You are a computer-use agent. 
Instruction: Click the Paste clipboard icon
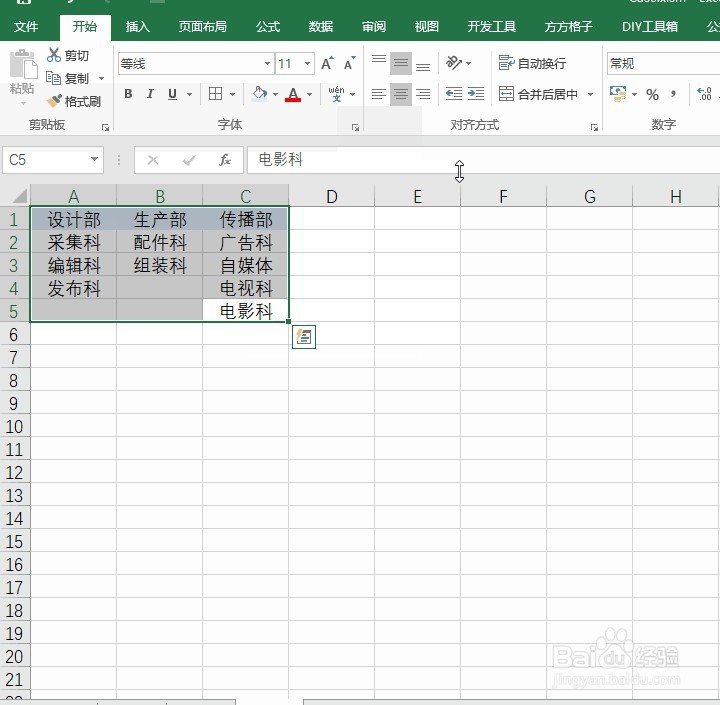coord(23,64)
